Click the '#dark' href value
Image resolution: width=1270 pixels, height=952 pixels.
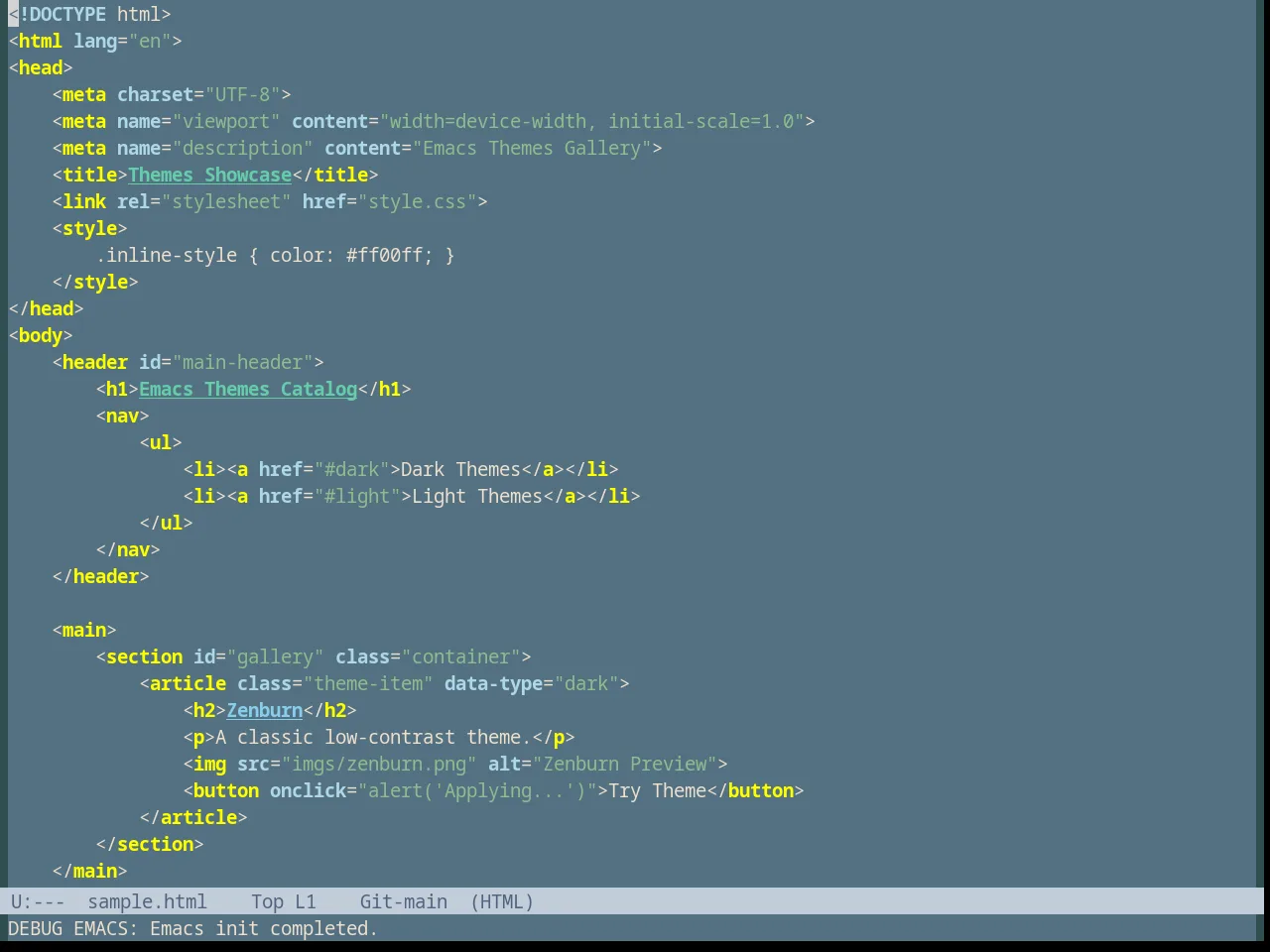(351, 469)
